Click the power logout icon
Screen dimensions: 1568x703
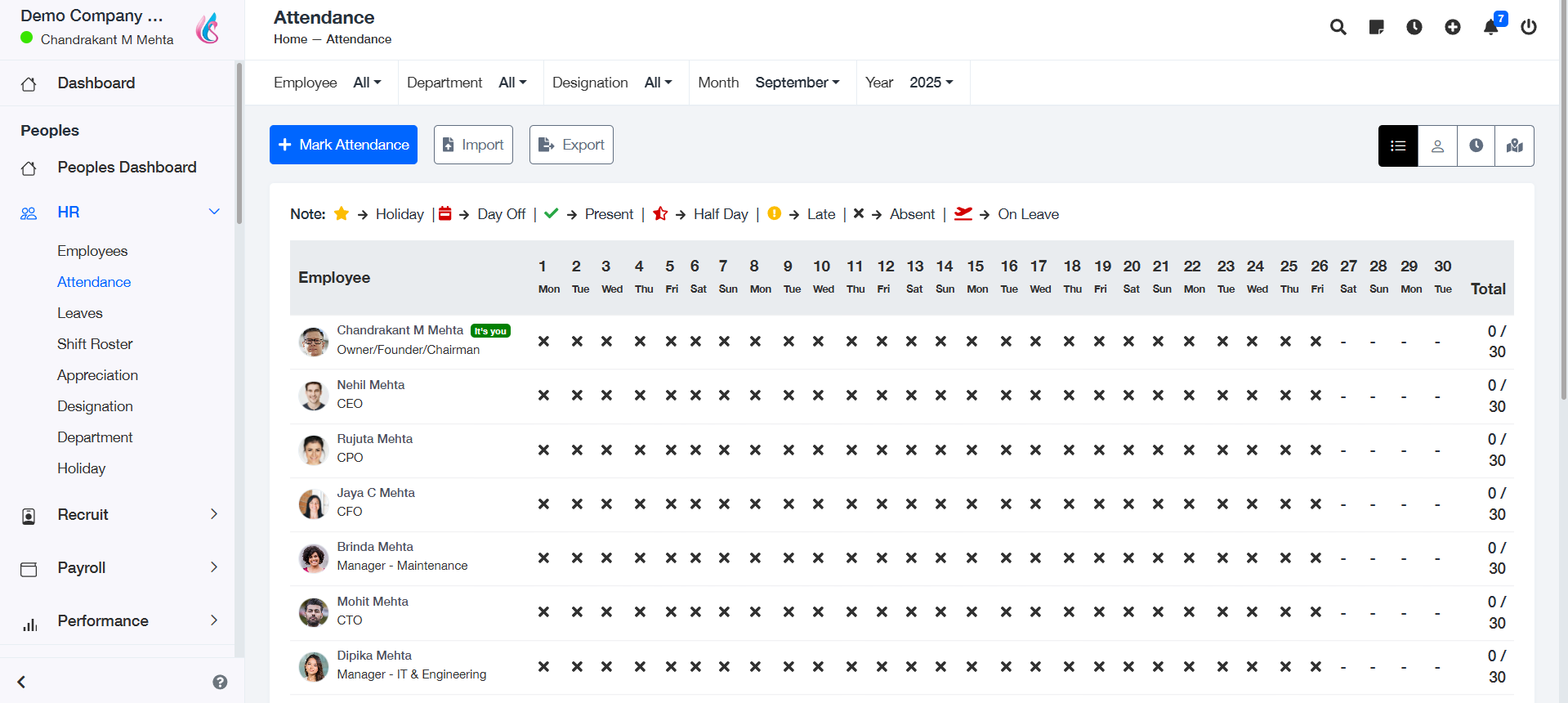[x=1529, y=27]
